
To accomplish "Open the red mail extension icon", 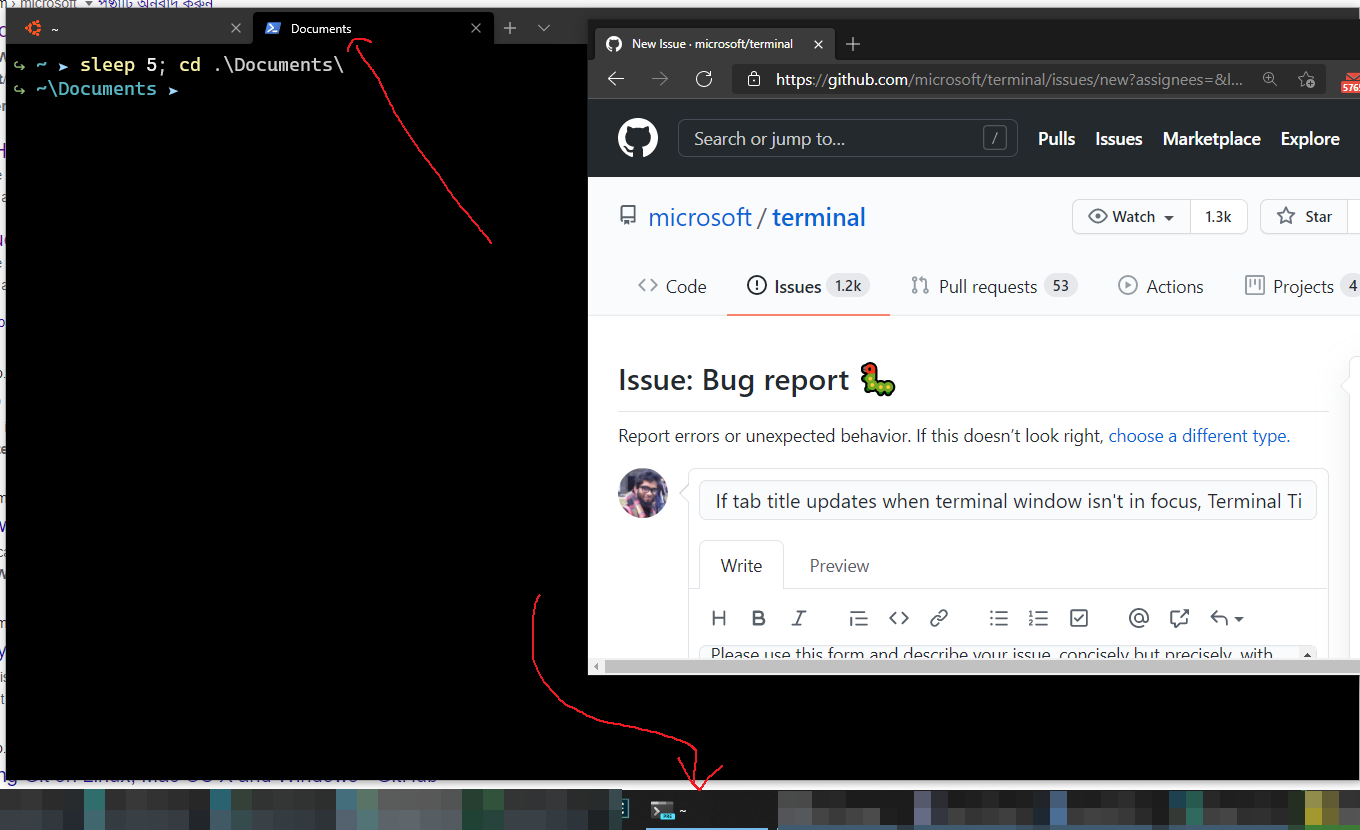I will click(1350, 81).
